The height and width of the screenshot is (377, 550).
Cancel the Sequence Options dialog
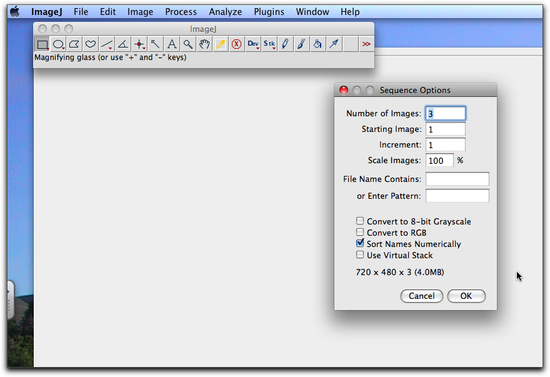(x=422, y=296)
